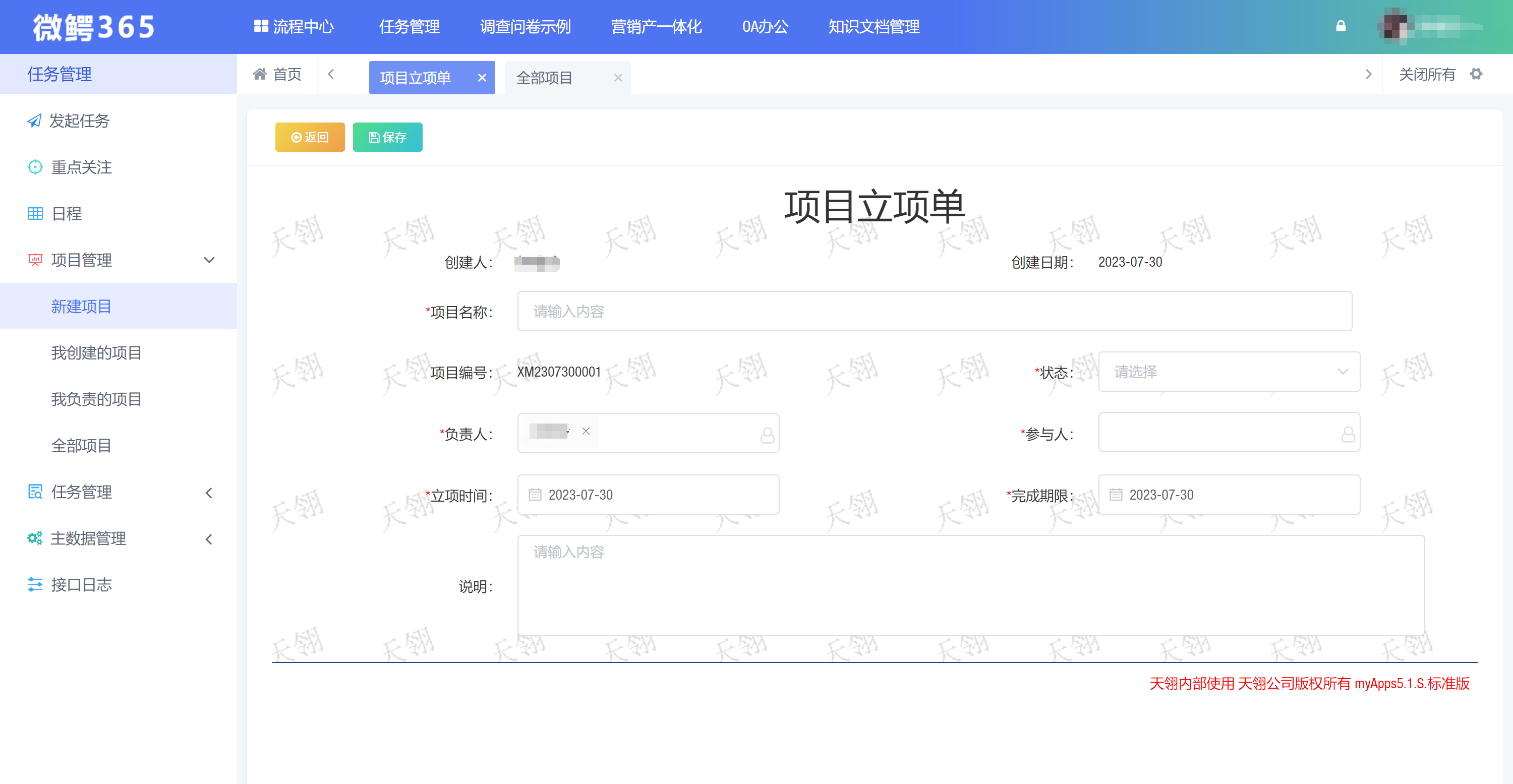Click person icon in 负责人 field
Screen dimensions: 1513x784
click(767, 435)
